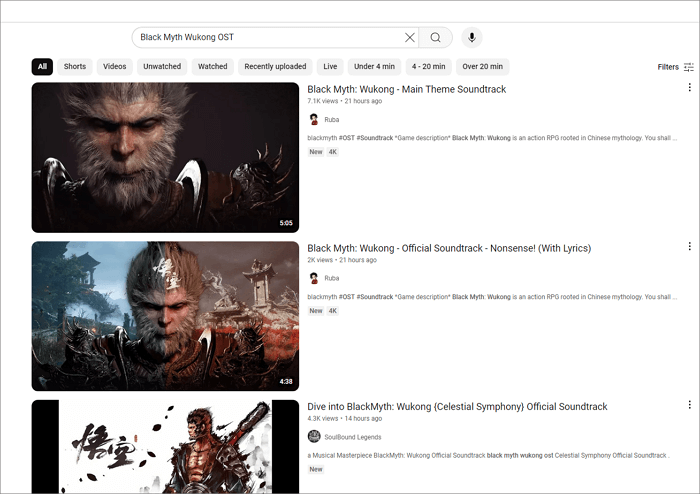700x494 pixels.
Task: Open Ruba channel name under Nonsense! video
Action: pos(332,278)
